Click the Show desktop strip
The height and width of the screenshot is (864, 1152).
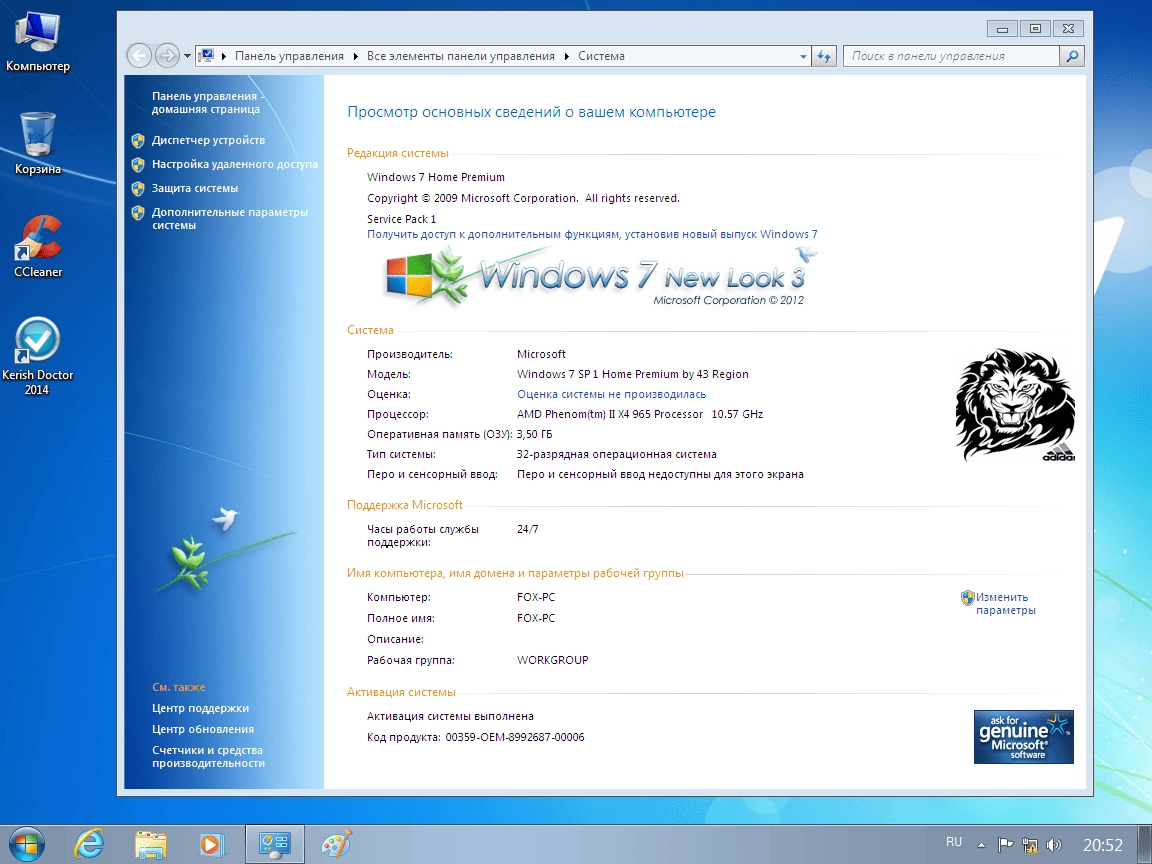pos(1145,844)
